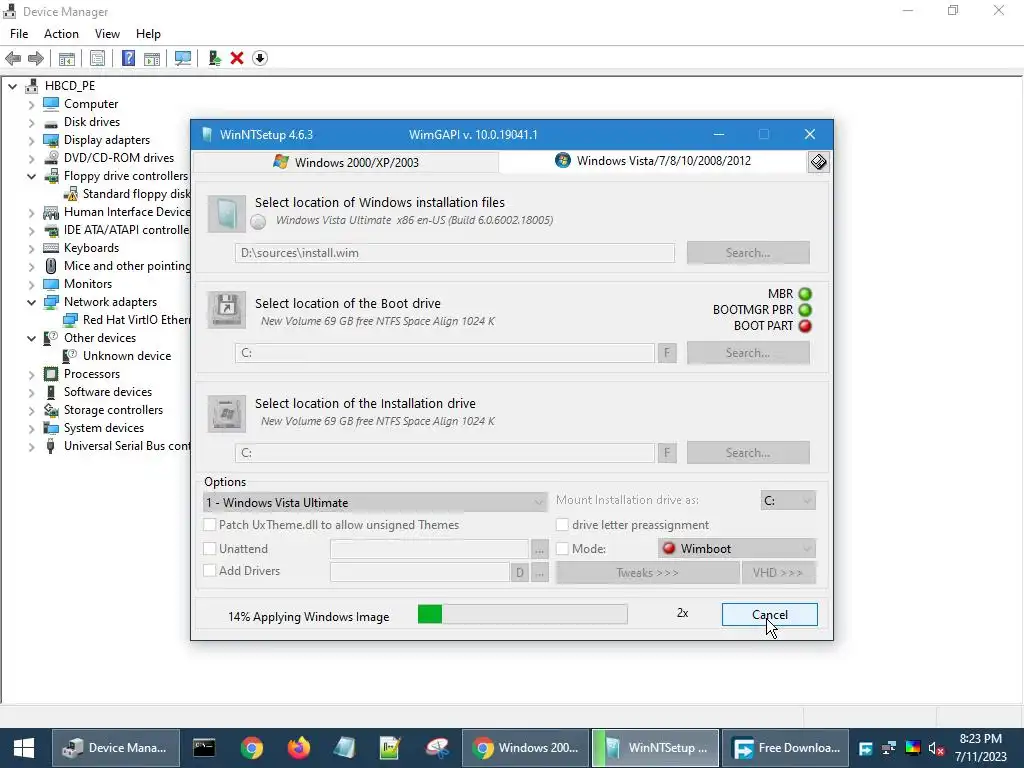Switch to Windows 2000/XP/2003 tab

[x=345, y=162]
